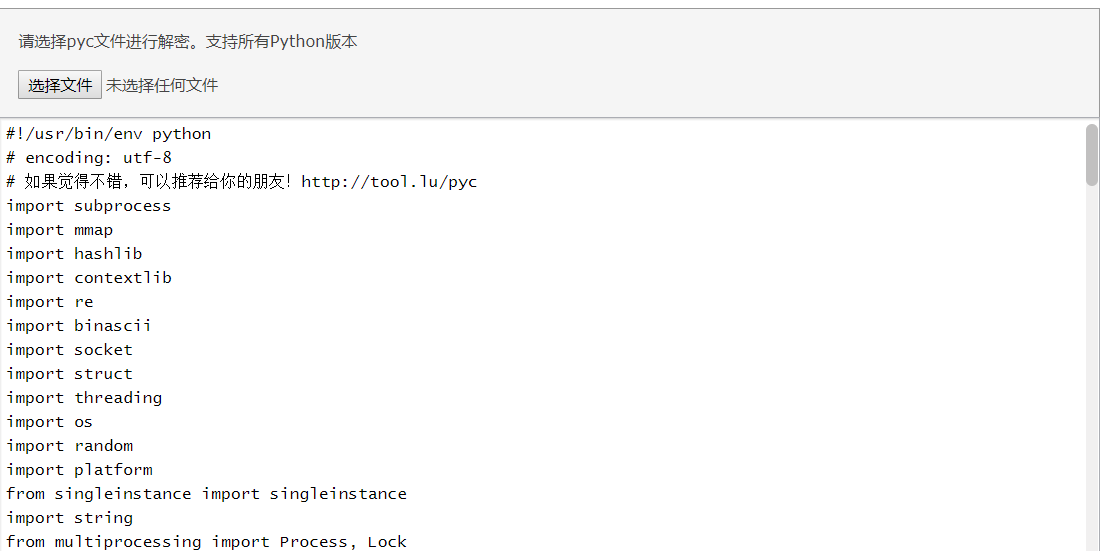Click the 'import hashlib' code line
Image resolution: width=1110 pixels, height=551 pixels.
pyautogui.click(x=74, y=254)
